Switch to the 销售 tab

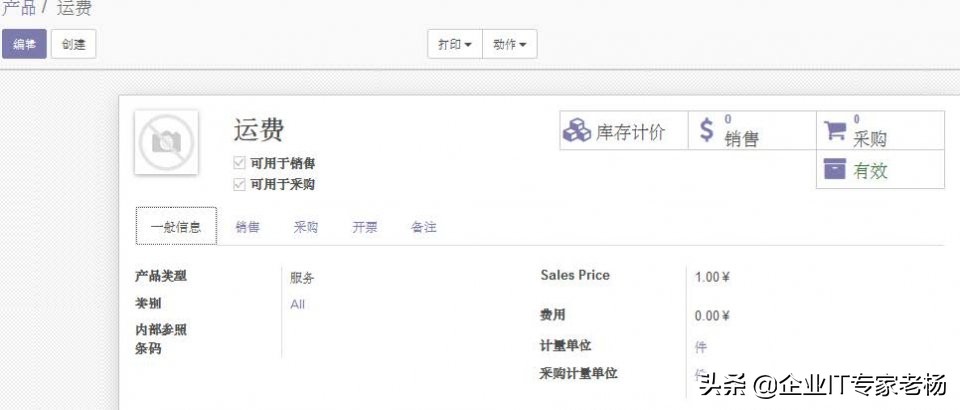[x=248, y=227]
